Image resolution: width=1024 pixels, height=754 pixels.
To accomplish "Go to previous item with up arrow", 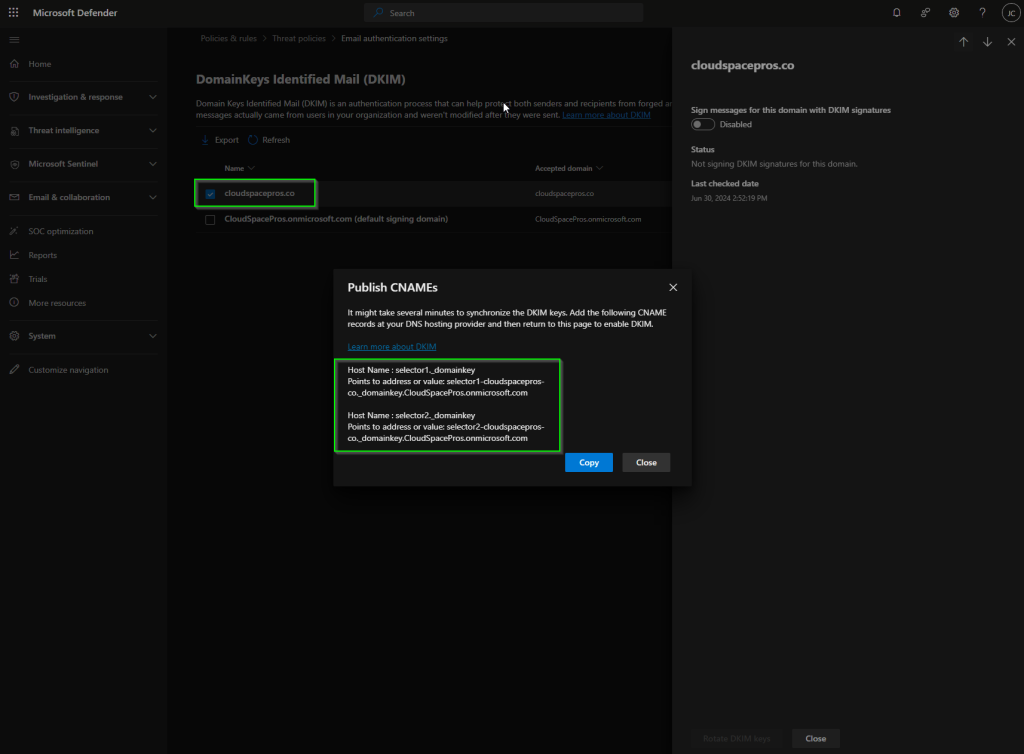I will coord(963,42).
